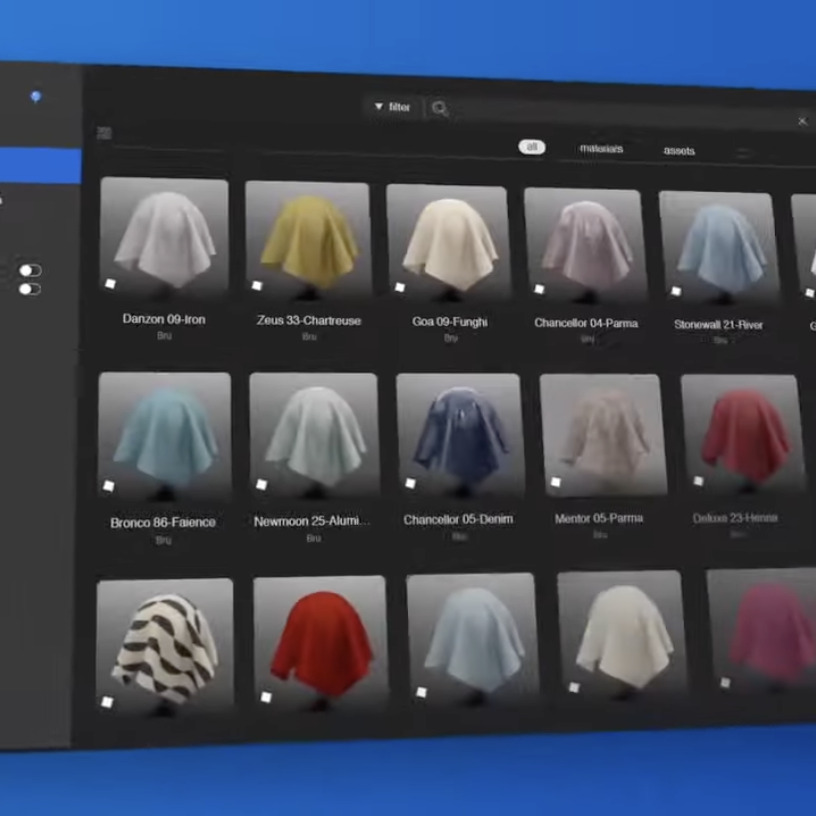Click the white badge on the striped fabric thumbnail

click(107, 702)
